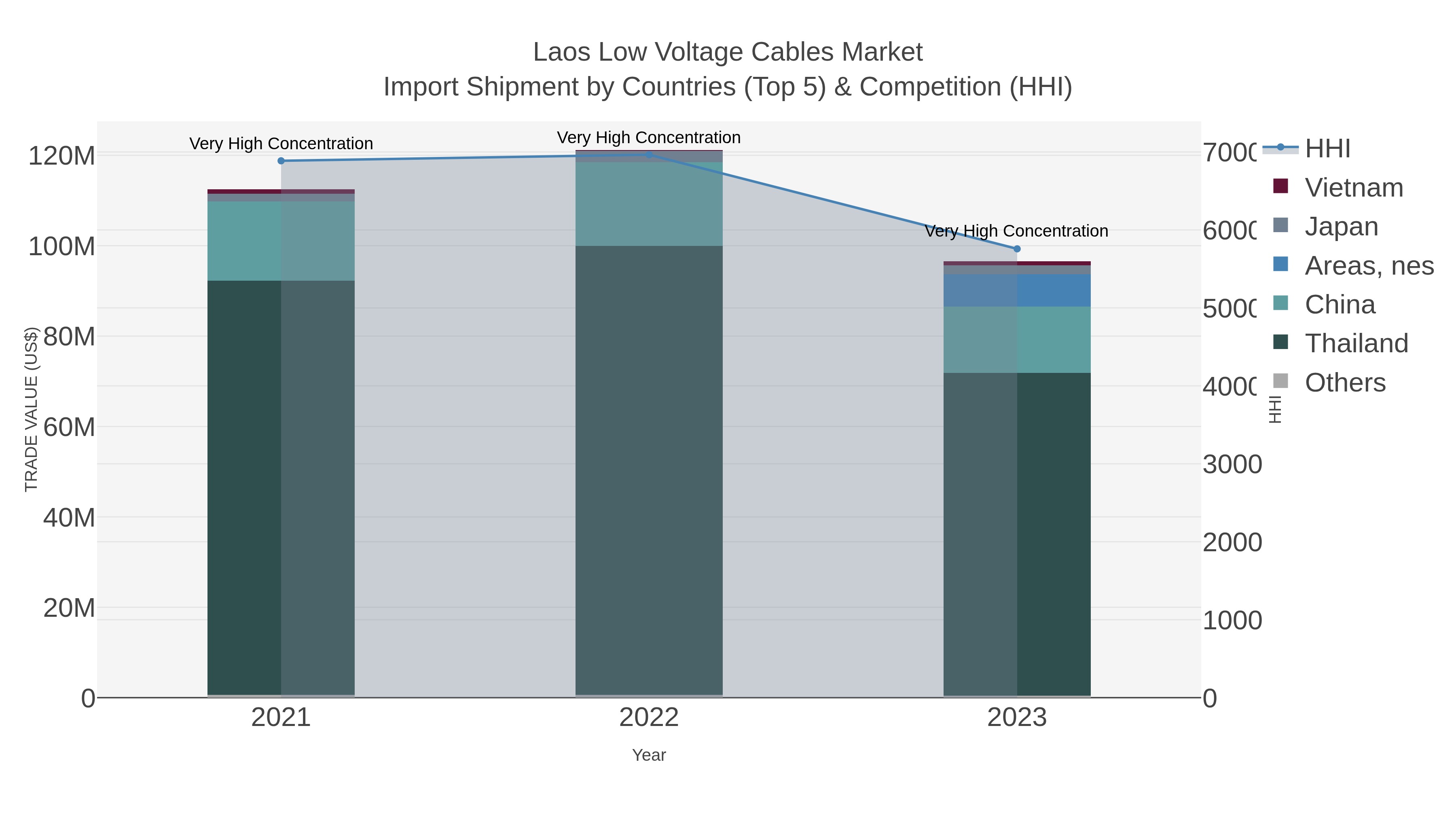The image size is (1456, 819).
Task: Click the 2023 Areas, nes bar segment
Action: click(1017, 290)
